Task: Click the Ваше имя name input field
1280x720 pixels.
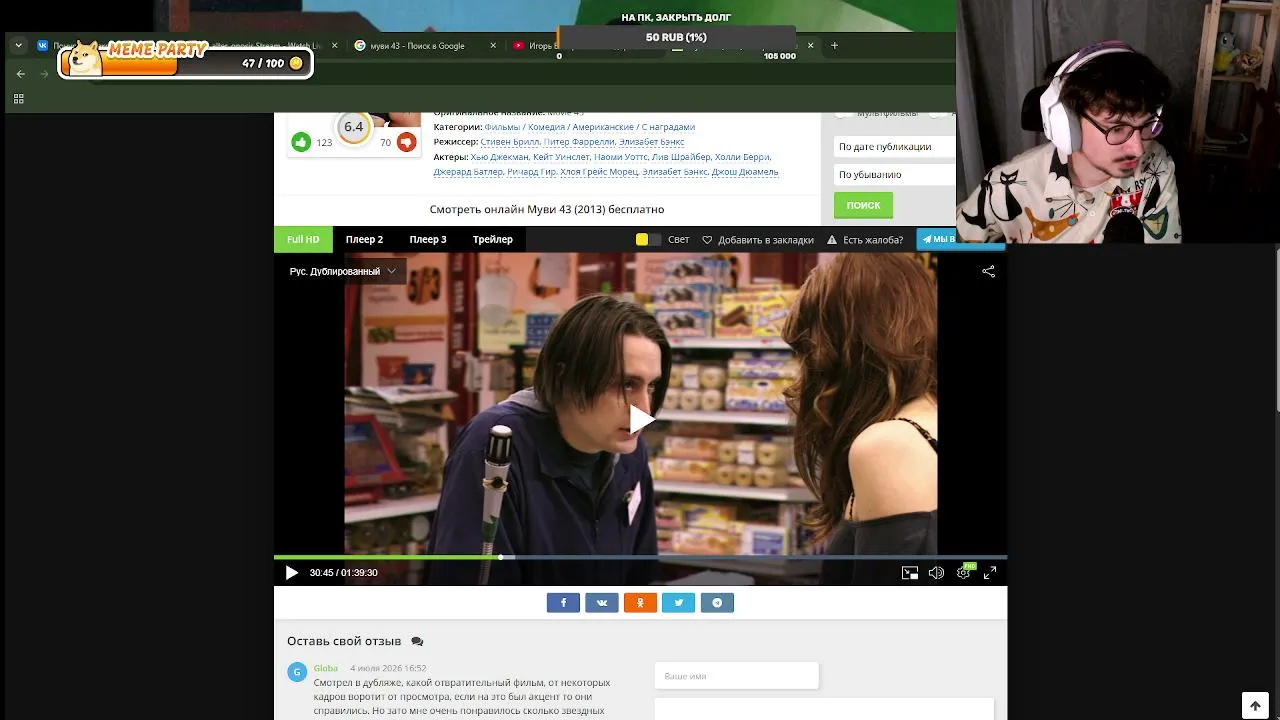Action: point(736,676)
